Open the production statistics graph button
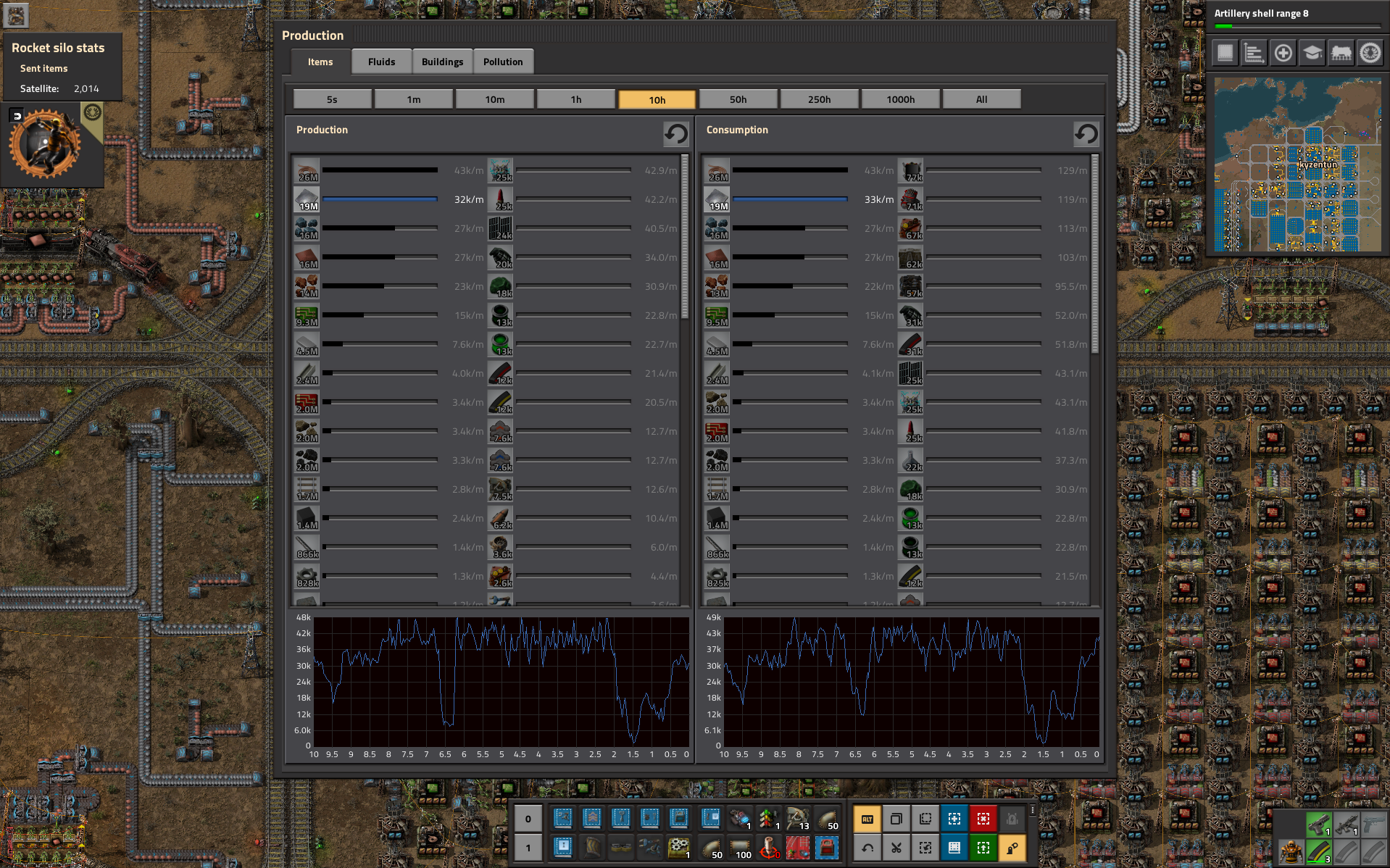 pos(1254,53)
